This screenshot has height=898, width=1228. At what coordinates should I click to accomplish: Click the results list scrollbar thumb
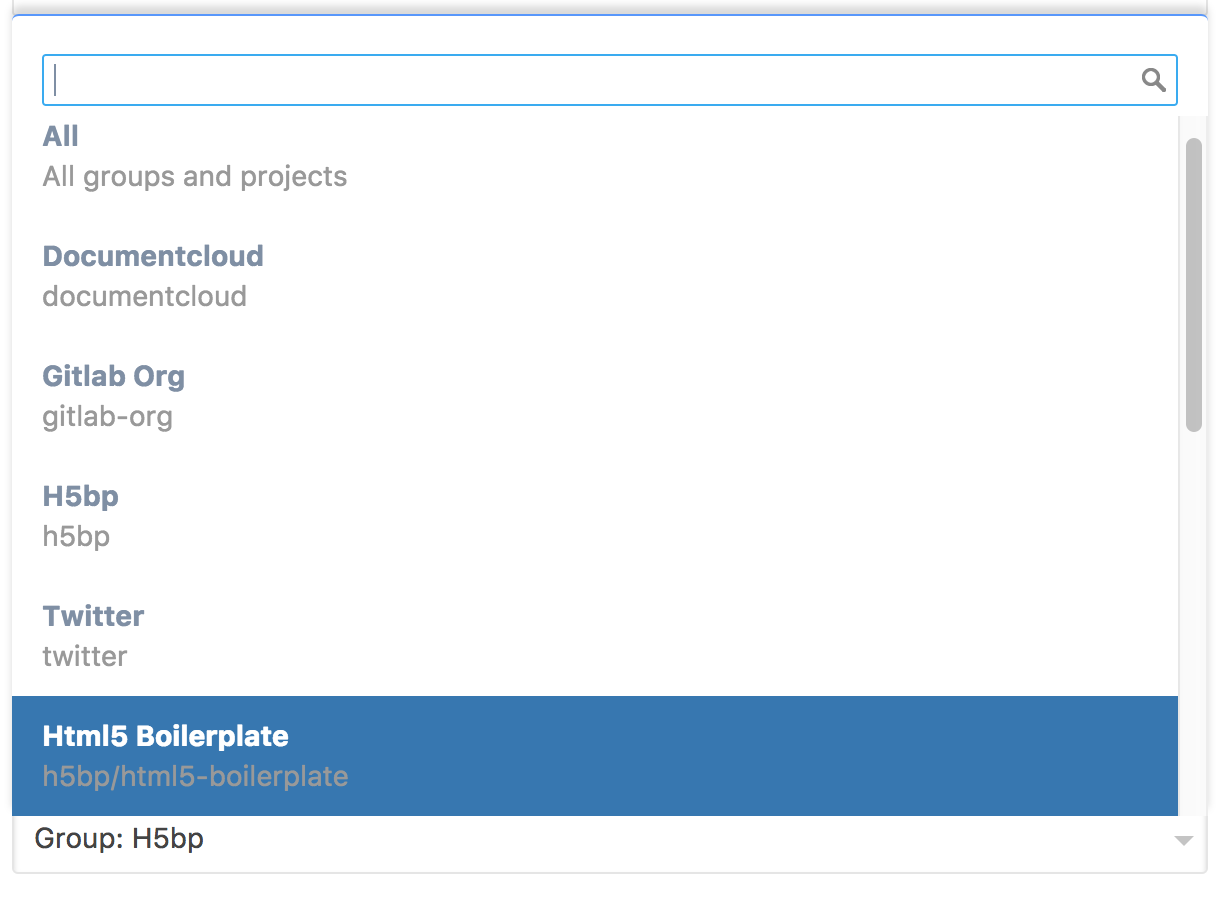click(1193, 285)
